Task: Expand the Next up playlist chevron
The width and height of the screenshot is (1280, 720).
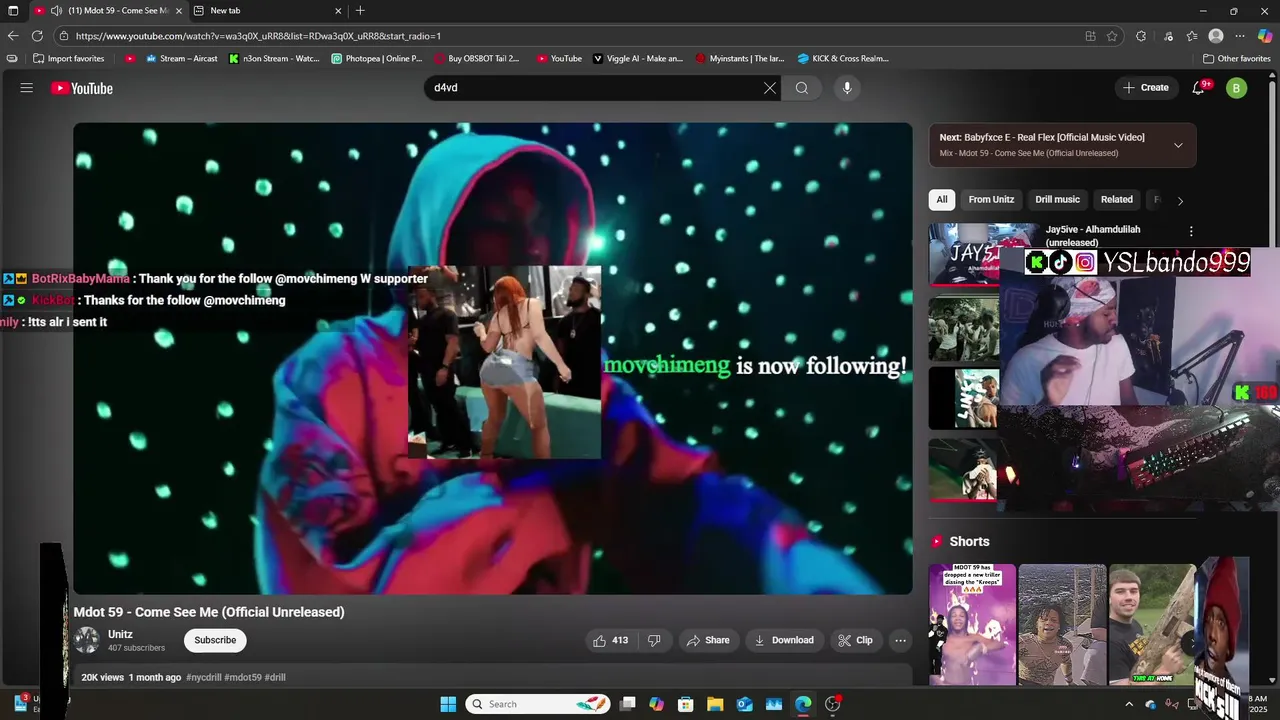Action: pyautogui.click(x=1178, y=145)
